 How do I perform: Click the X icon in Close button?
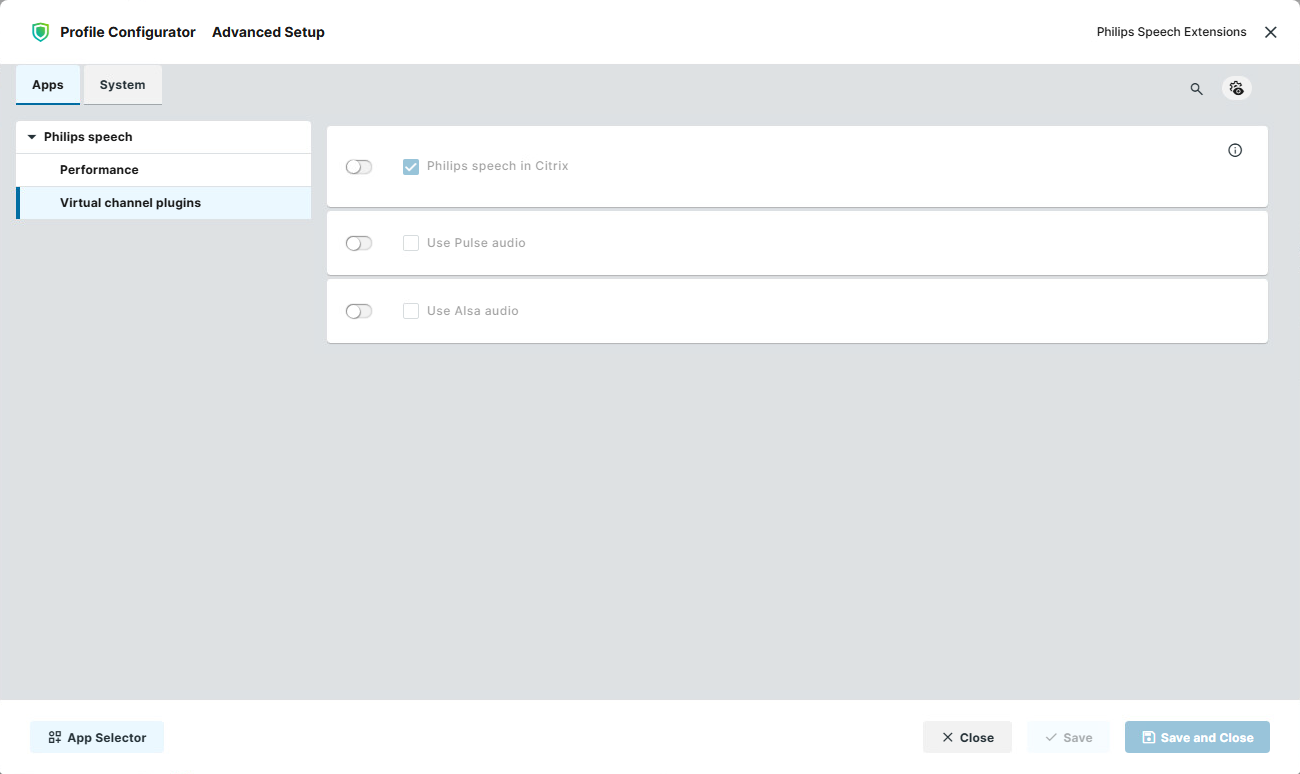(947, 737)
